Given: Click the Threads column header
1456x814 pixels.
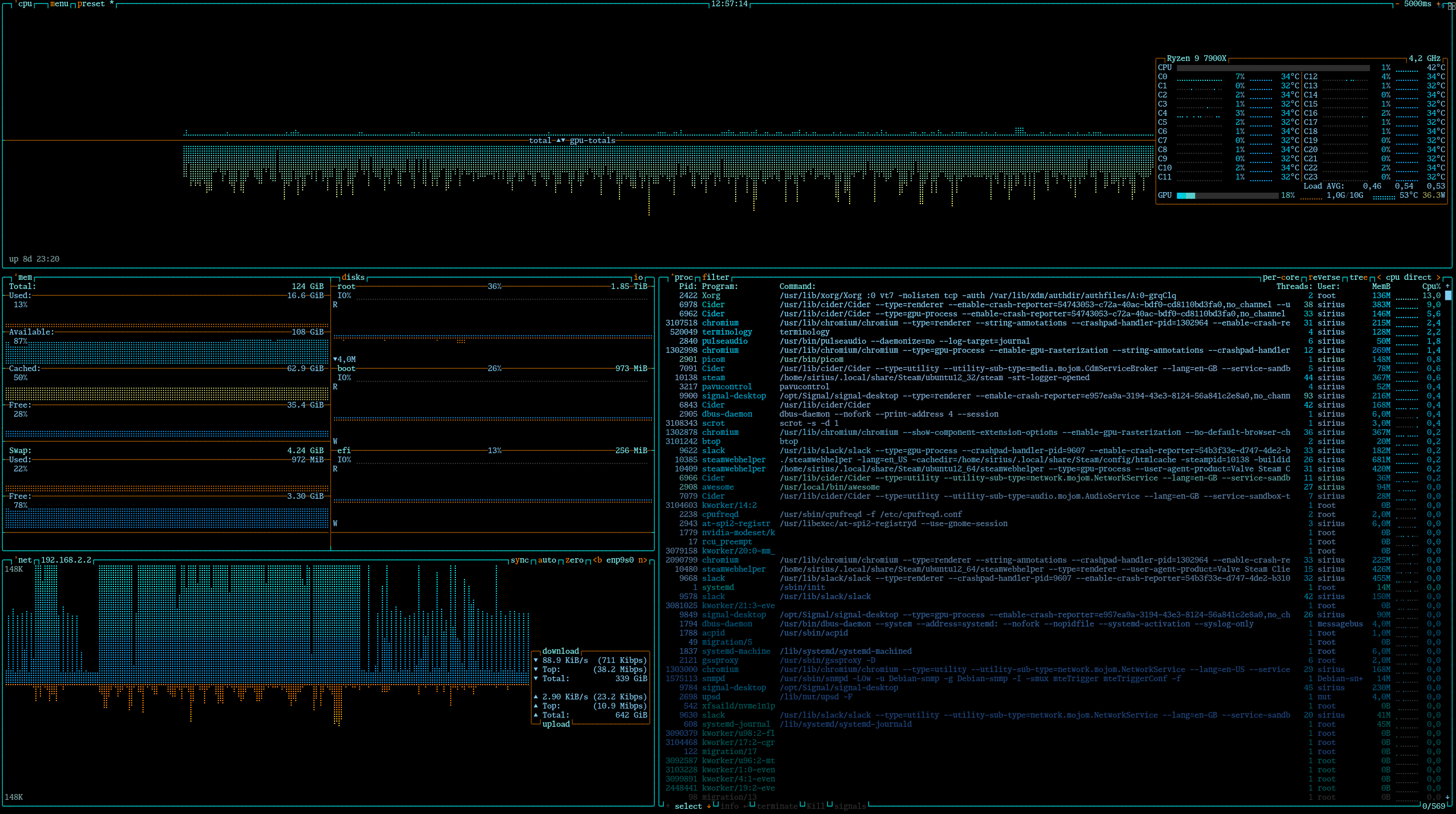Looking at the screenshot, I should tap(1295, 287).
